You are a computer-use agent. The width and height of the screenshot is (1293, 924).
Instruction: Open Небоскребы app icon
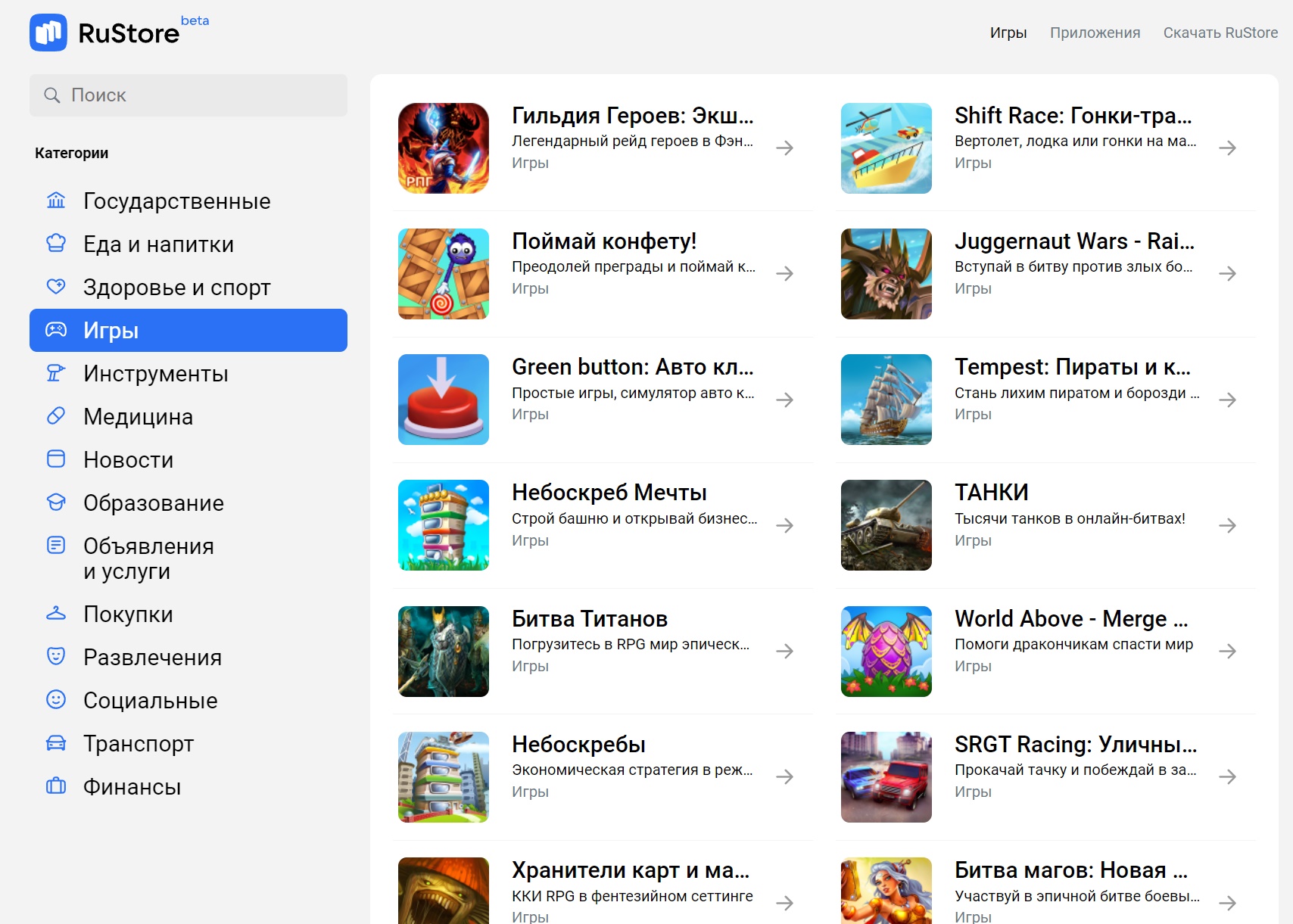coord(444,777)
